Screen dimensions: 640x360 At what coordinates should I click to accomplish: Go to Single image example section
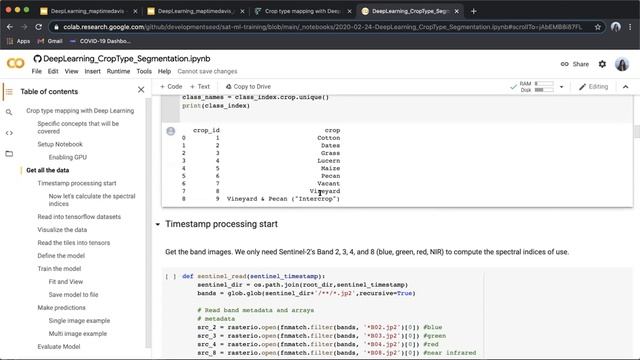(79, 321)
